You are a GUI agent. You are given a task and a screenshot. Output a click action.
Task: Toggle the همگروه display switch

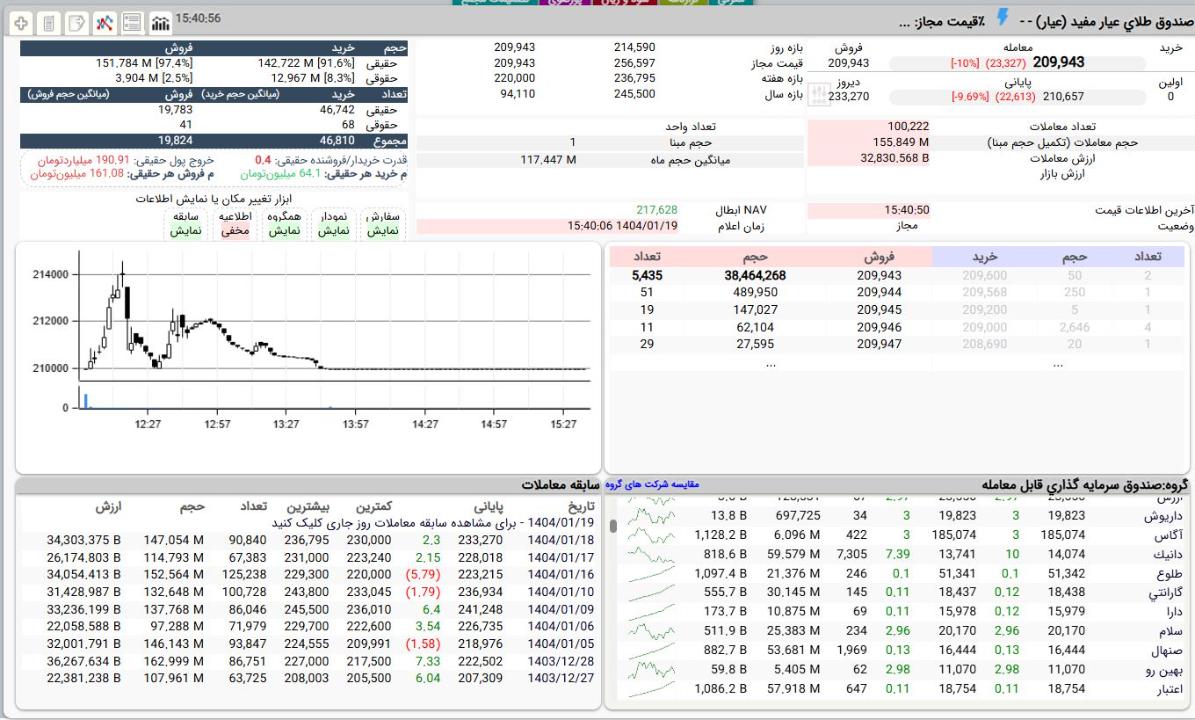[x=284, y=224]
